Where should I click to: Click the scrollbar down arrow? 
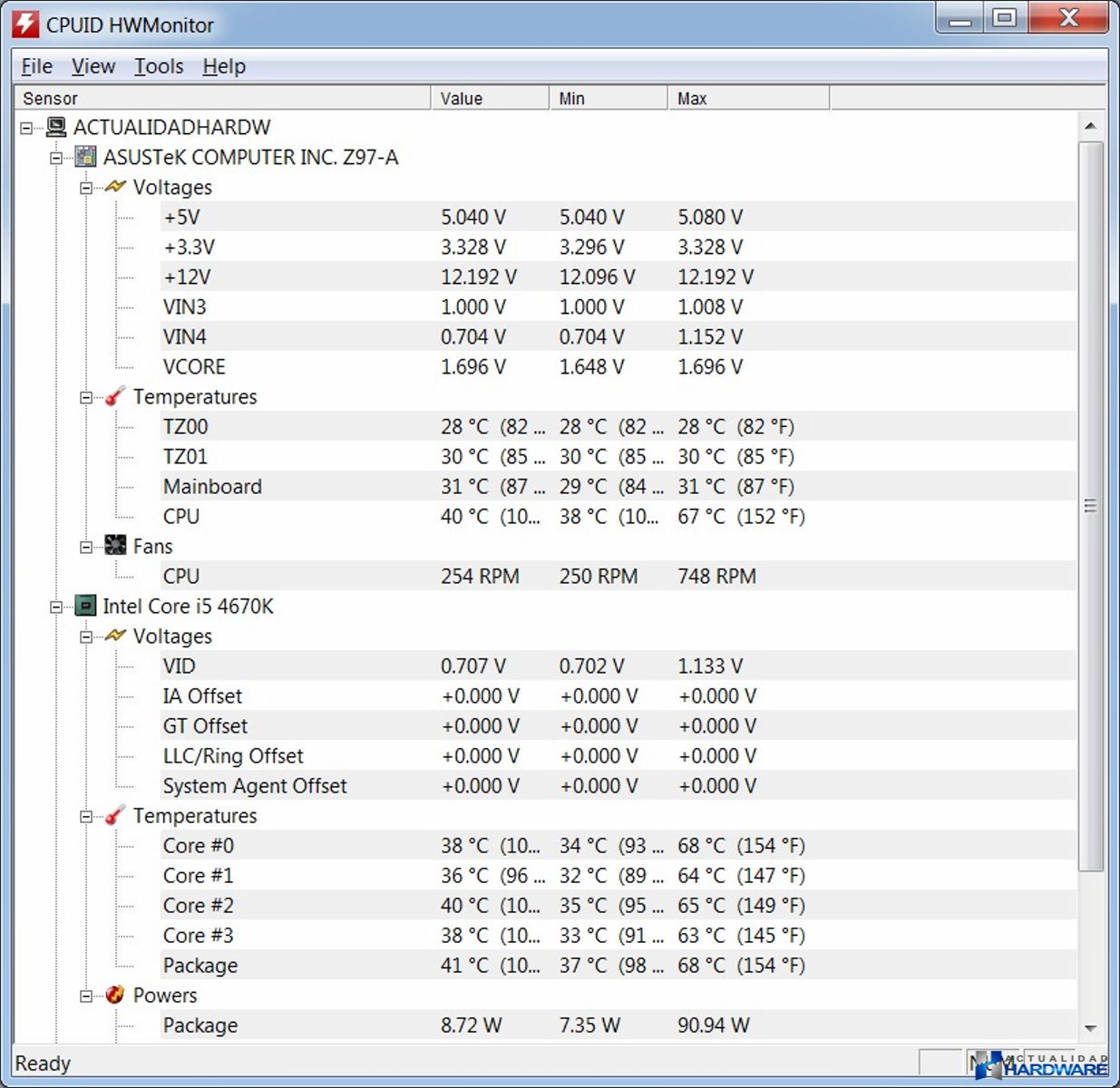tap(1090, 1028)
